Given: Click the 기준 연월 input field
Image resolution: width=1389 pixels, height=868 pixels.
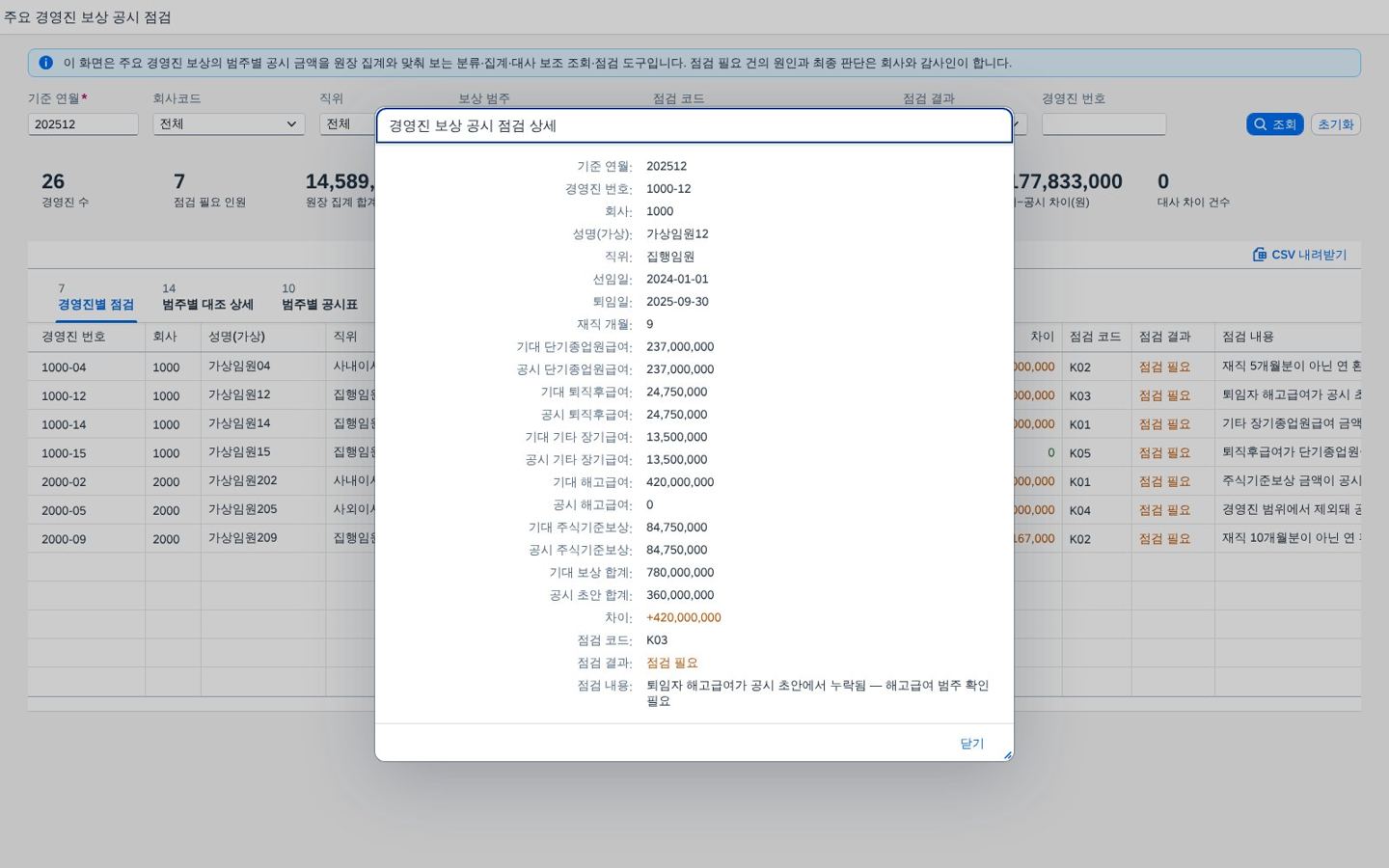Looking at the screenshot, I should click(83, 124).
